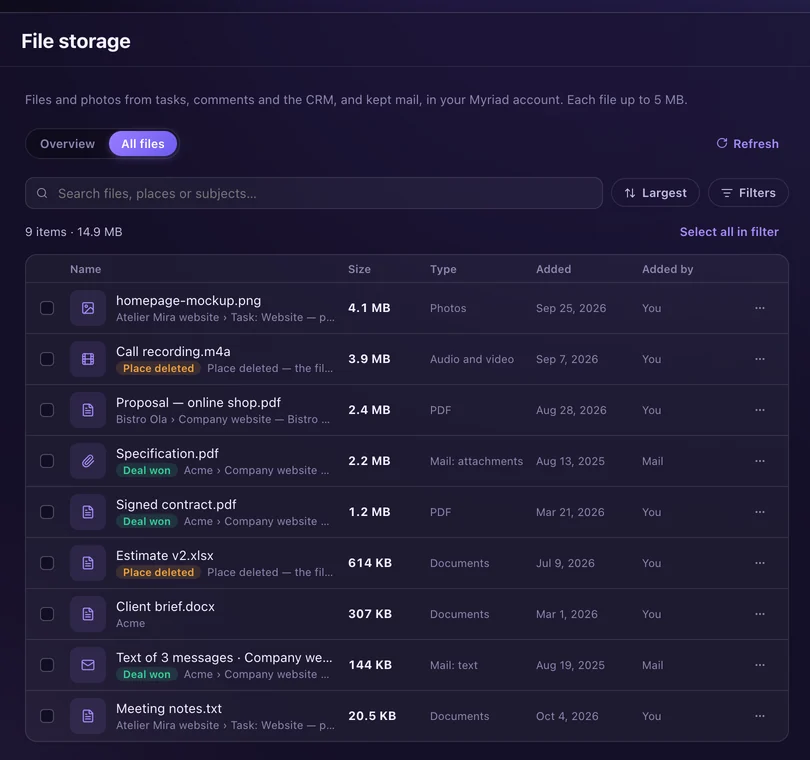
Task: Refresh the file list
Action: point(747,144)
